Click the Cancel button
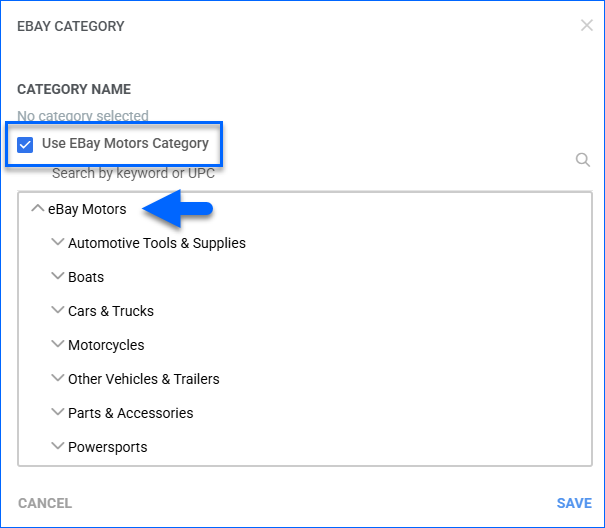The image size is (605, 528). tap(45, 503)
